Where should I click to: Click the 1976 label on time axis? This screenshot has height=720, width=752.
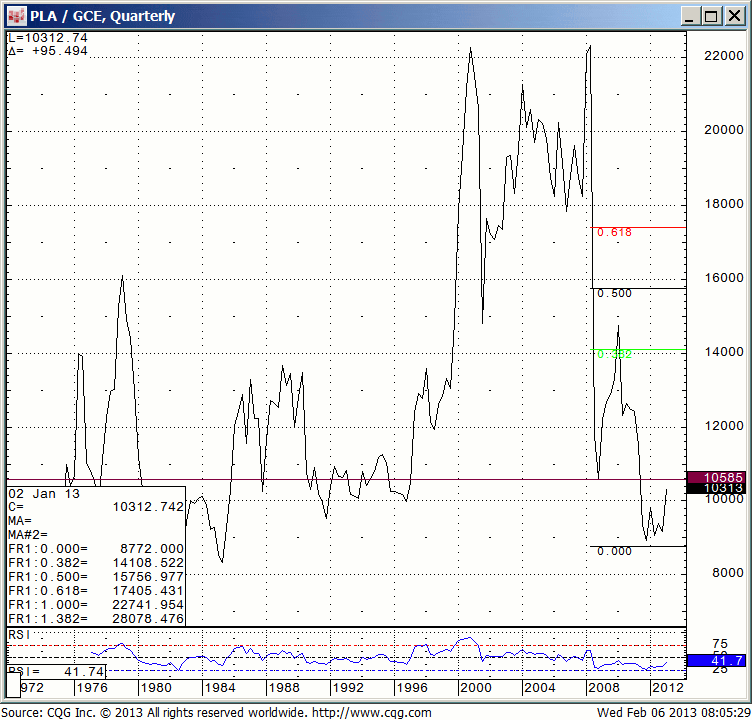(x=92, y=688)
